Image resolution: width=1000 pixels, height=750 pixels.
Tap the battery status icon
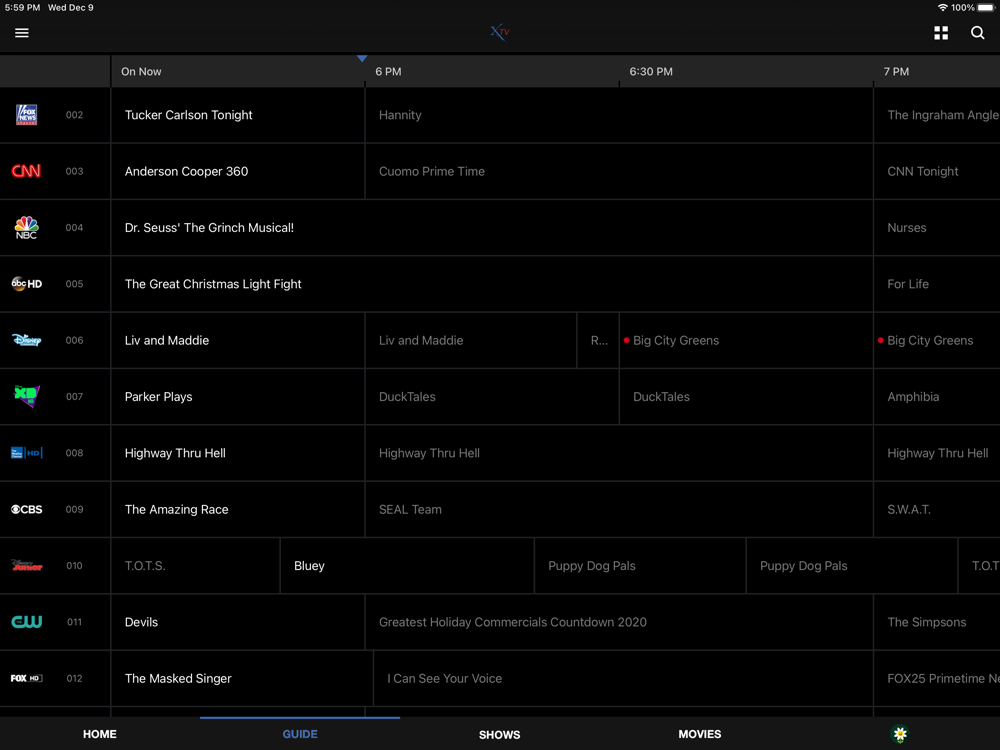(986, 8)
